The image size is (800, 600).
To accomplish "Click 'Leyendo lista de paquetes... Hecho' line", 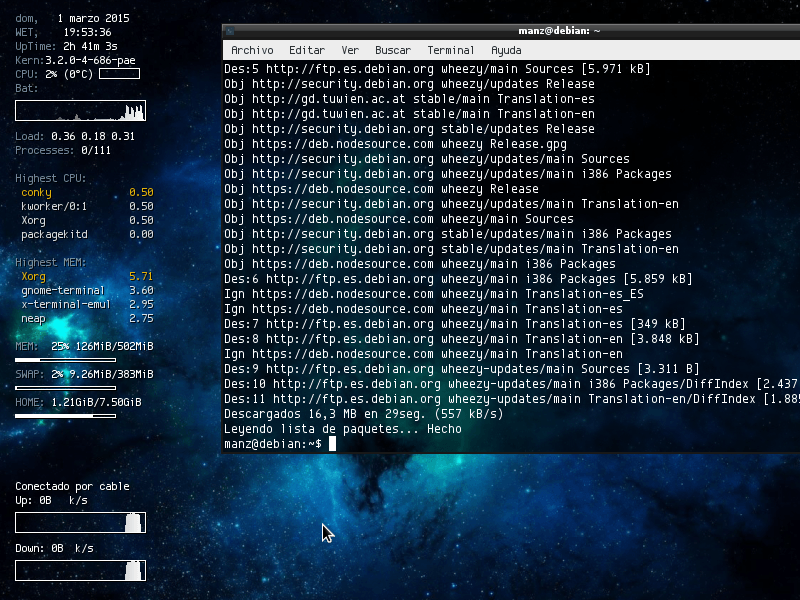I will [x=342, y=429].
